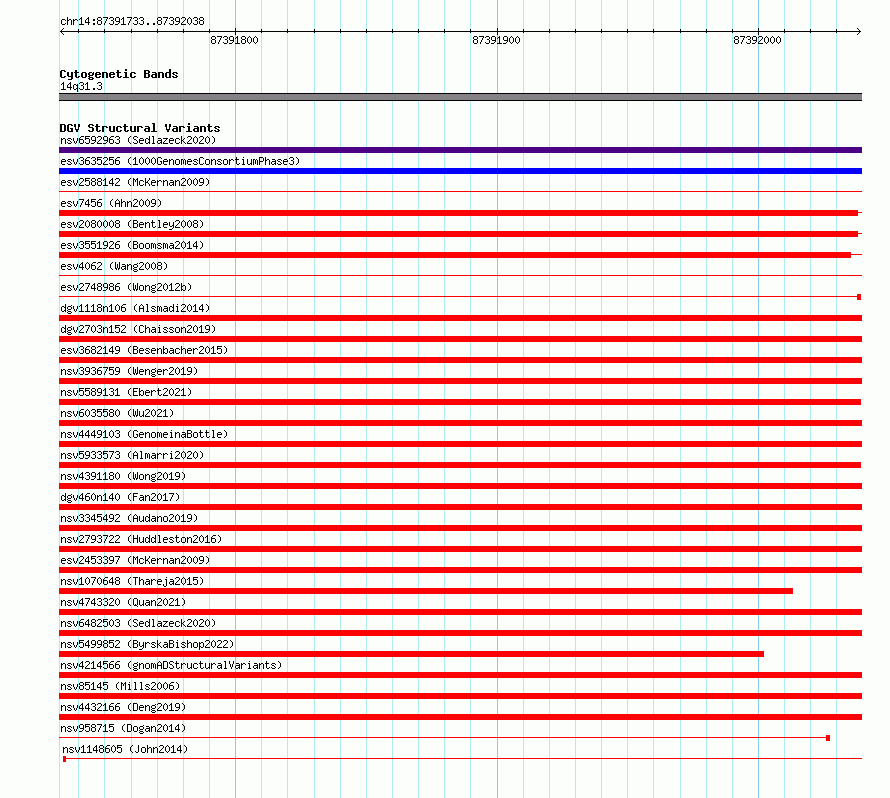This screenshot has height=798, width=890.
Task: Open nsv85145 (Mills2006) variant
Action: pos(120,686)
